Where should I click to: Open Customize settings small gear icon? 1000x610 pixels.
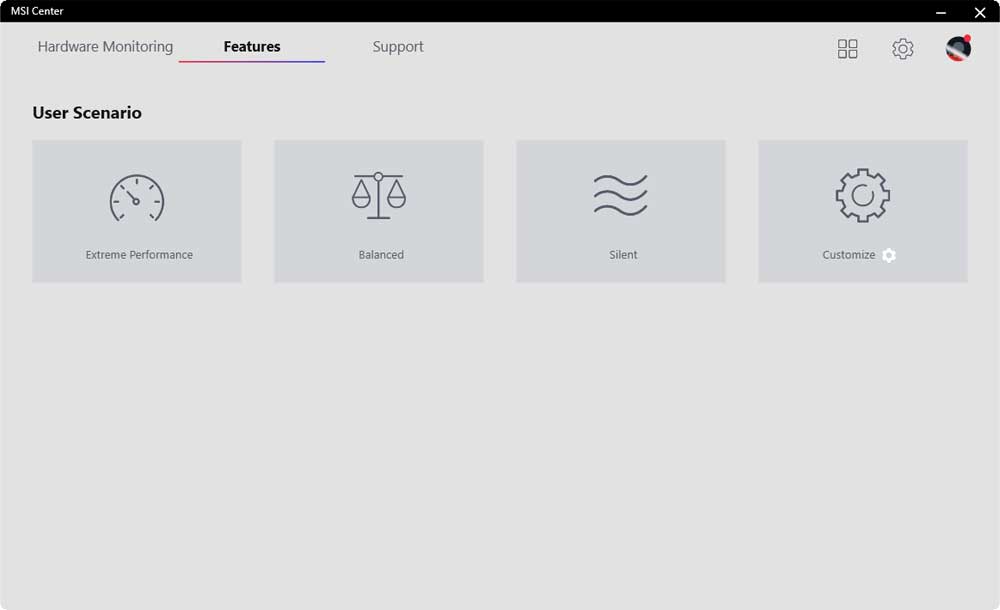(x=889, y=255)
